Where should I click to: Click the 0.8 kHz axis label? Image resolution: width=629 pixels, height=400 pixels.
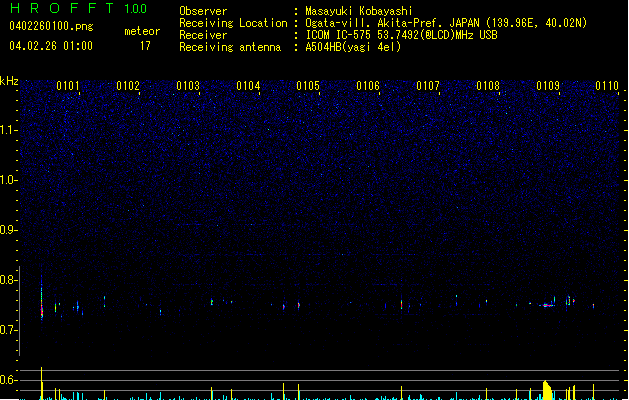(x=9, y=280)
